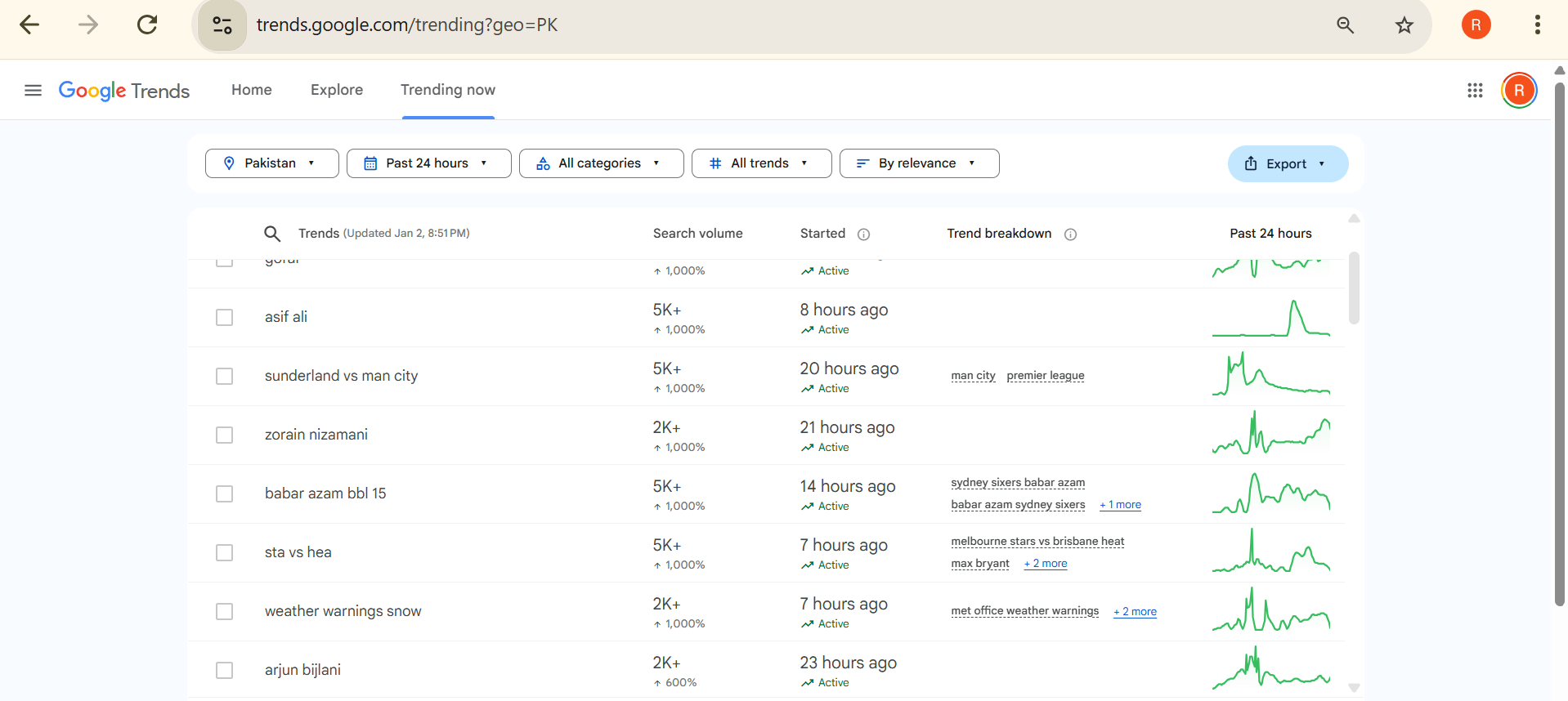Open the Pakistan location dropdown
This screenshot has height=701, width=1568.
coord(271,163)
